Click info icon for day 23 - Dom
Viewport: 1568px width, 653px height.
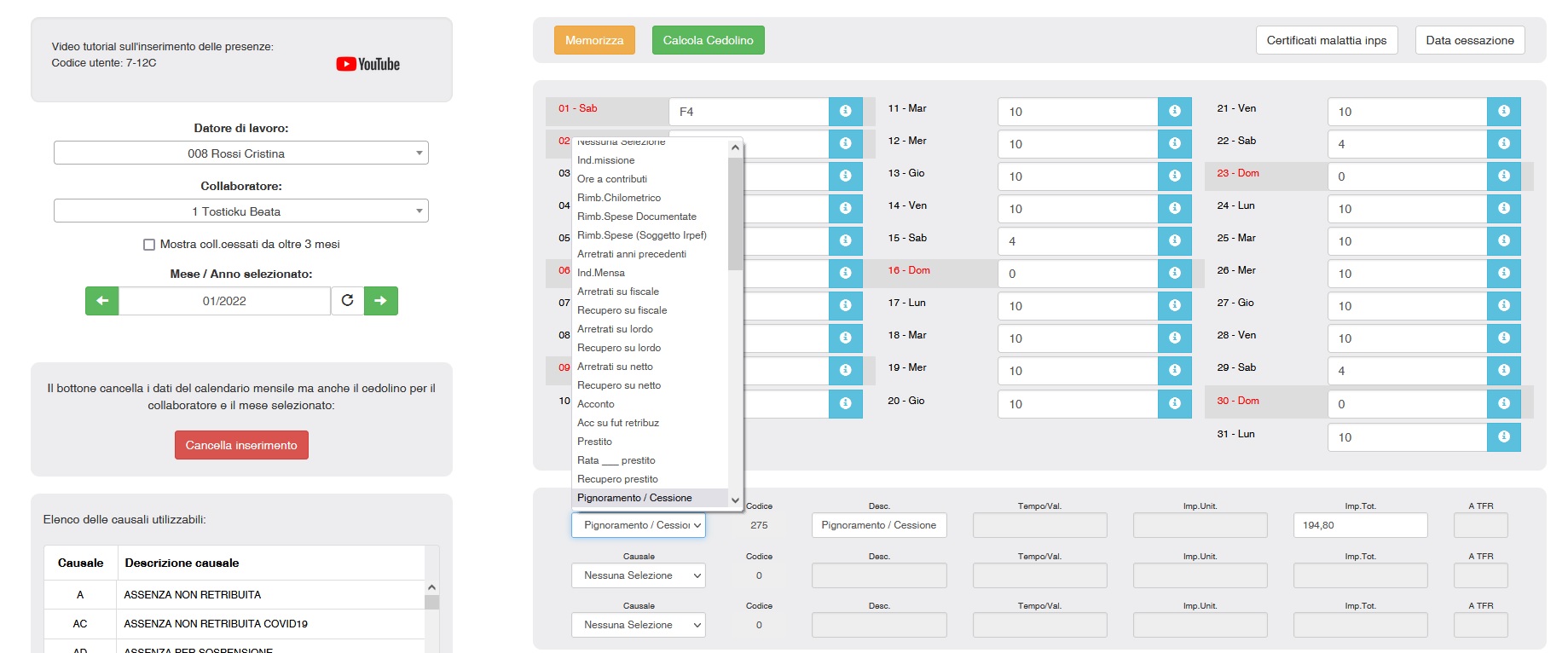1503,176
